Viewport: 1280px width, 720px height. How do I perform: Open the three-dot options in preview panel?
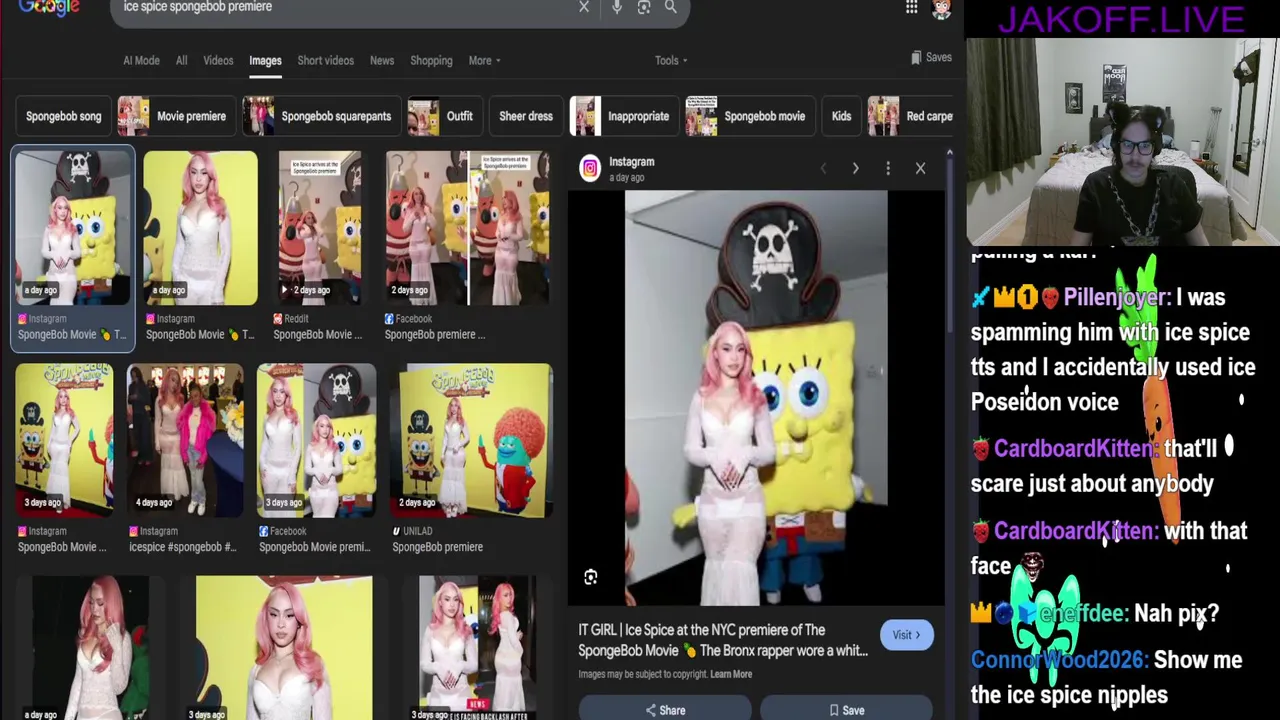887,168
